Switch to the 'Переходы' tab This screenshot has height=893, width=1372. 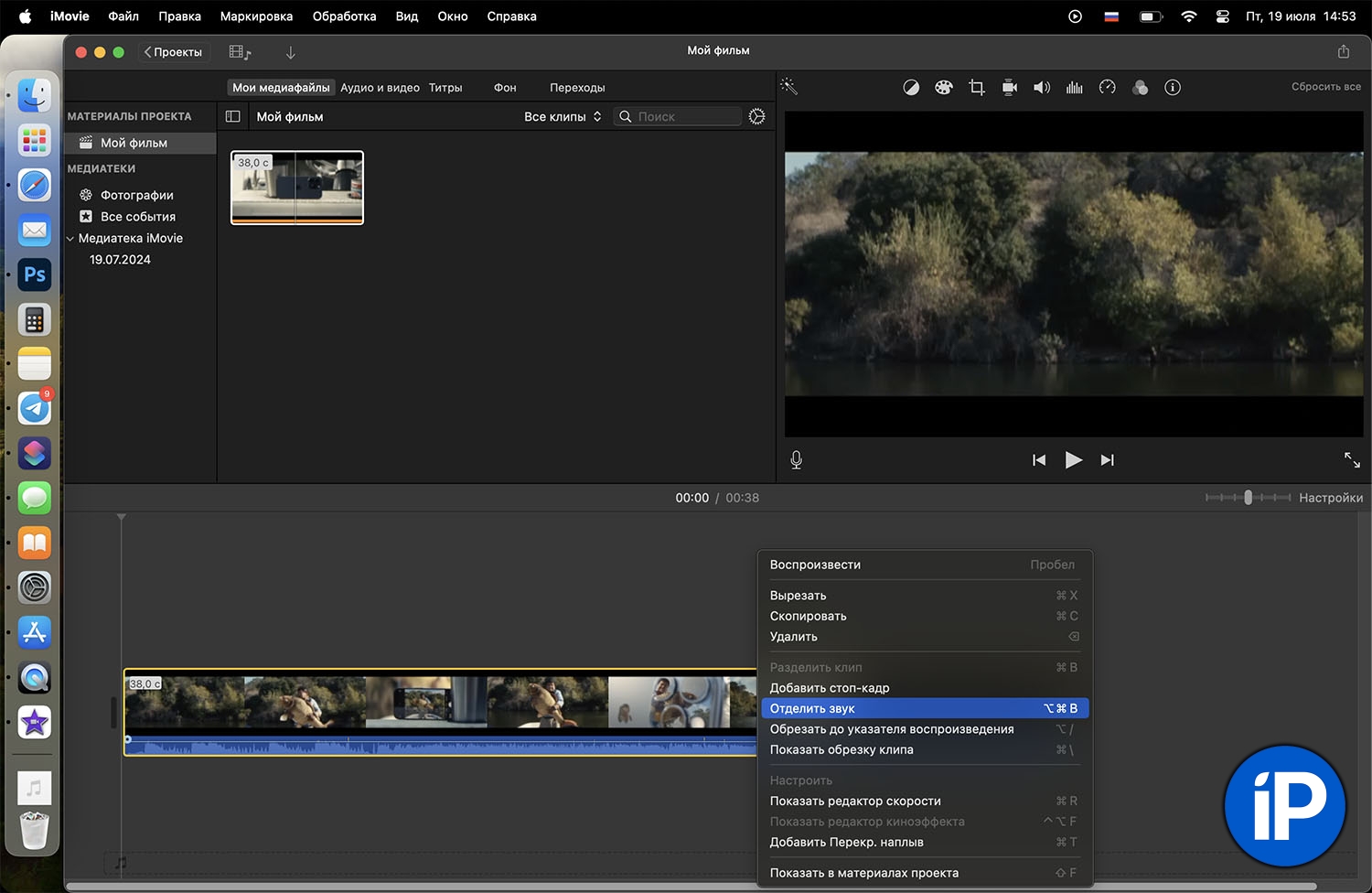pos(577,88)
